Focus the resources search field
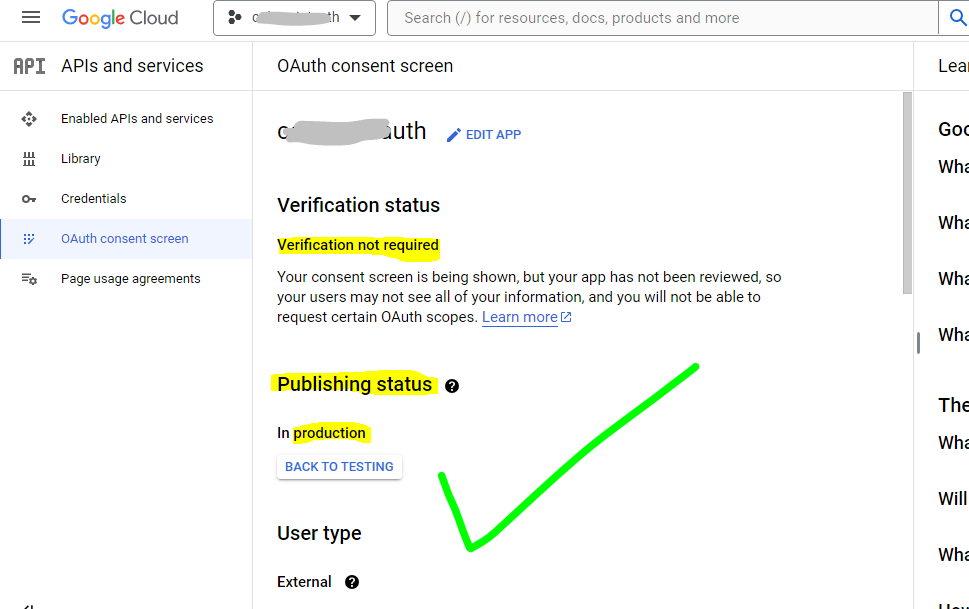This screenshot has width=969, height=609. click(662, 18)
